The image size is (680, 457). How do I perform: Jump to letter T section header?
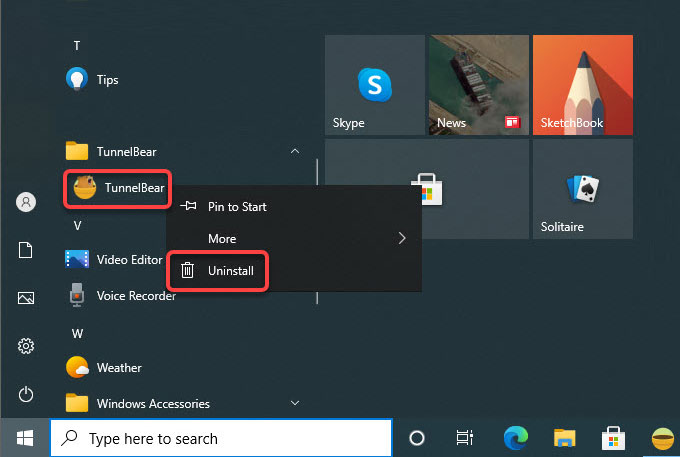[x=77, y=46]
